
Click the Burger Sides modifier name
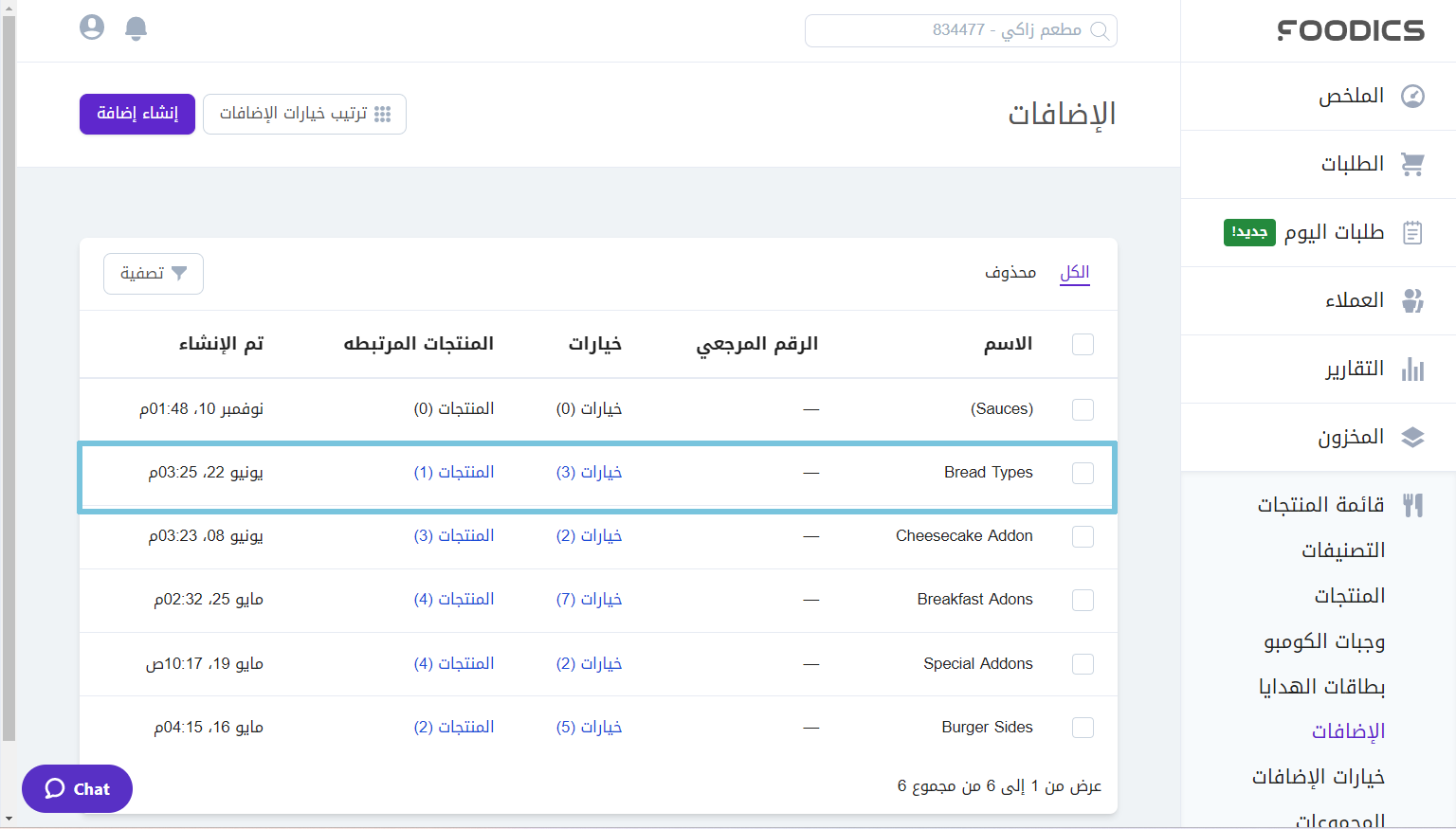pos(987,728)
